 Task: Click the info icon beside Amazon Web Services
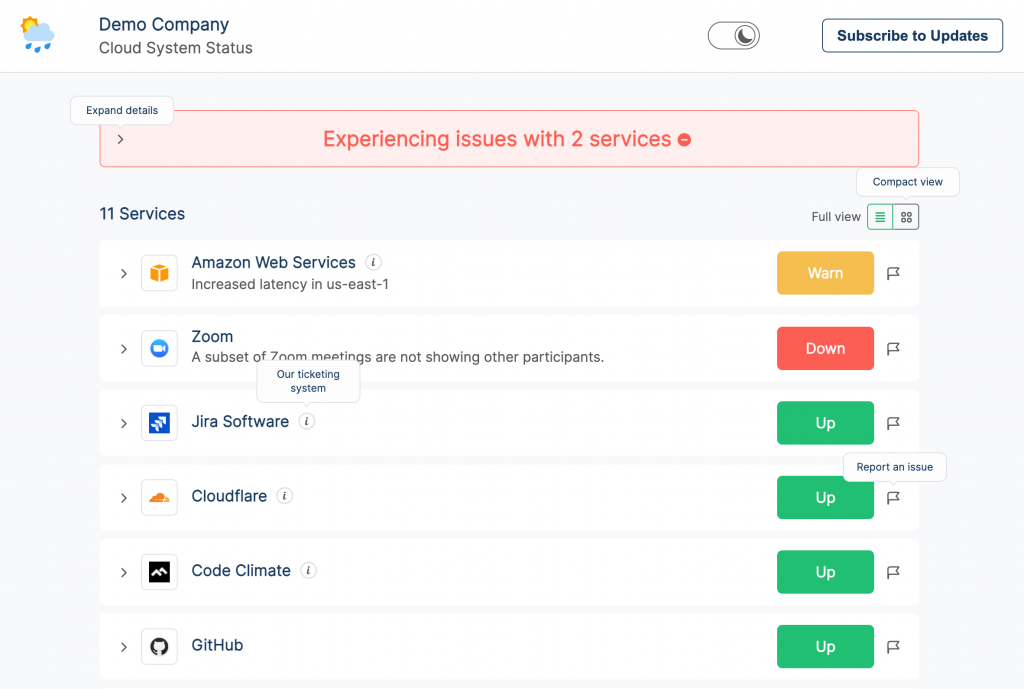pos(374,263)
